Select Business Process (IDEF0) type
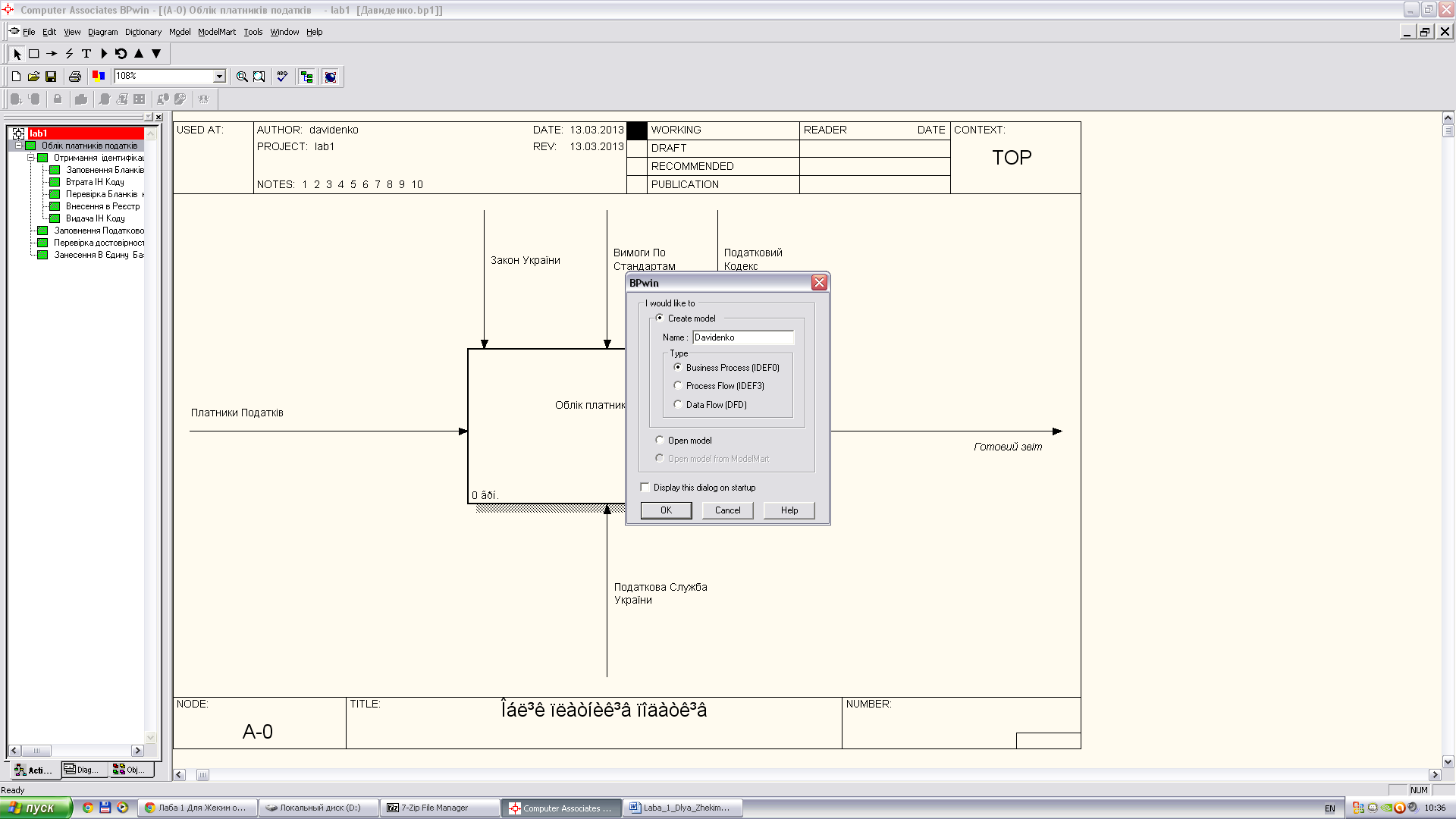The width and height of the screenshot is (1456, 819). 678,367
